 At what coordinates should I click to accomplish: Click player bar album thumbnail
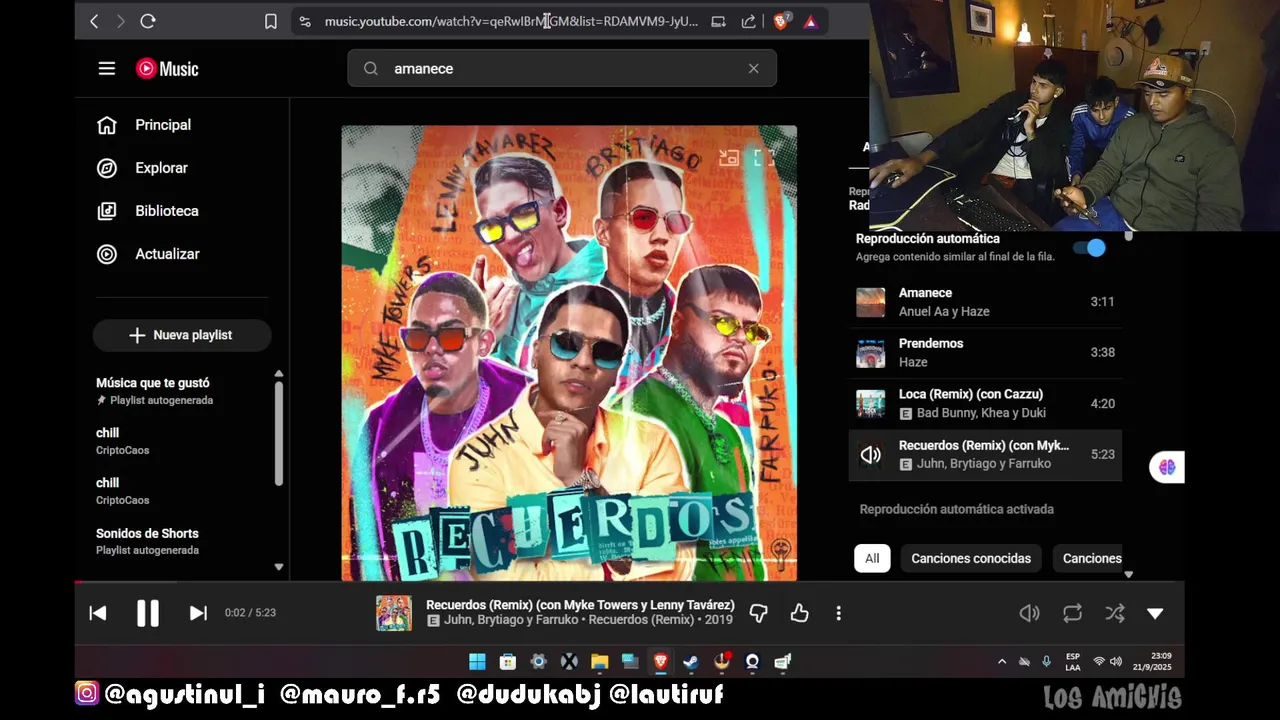tap(394, 613)
